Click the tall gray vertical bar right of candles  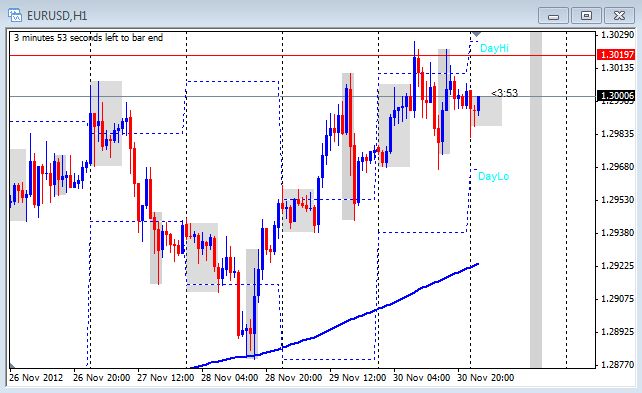(536, 200)
